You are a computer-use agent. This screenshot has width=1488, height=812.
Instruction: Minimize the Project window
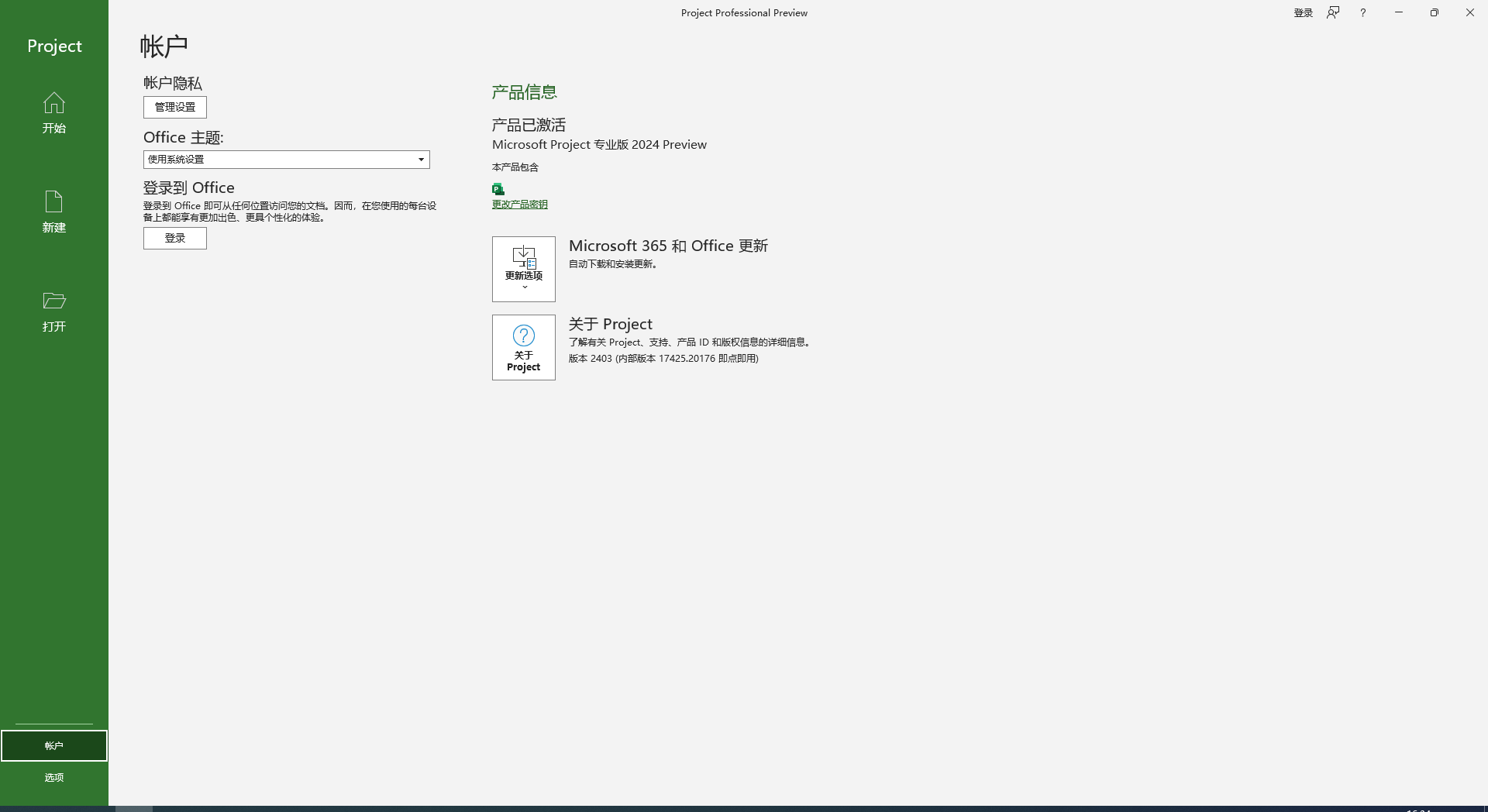(x=1398, y=12)
